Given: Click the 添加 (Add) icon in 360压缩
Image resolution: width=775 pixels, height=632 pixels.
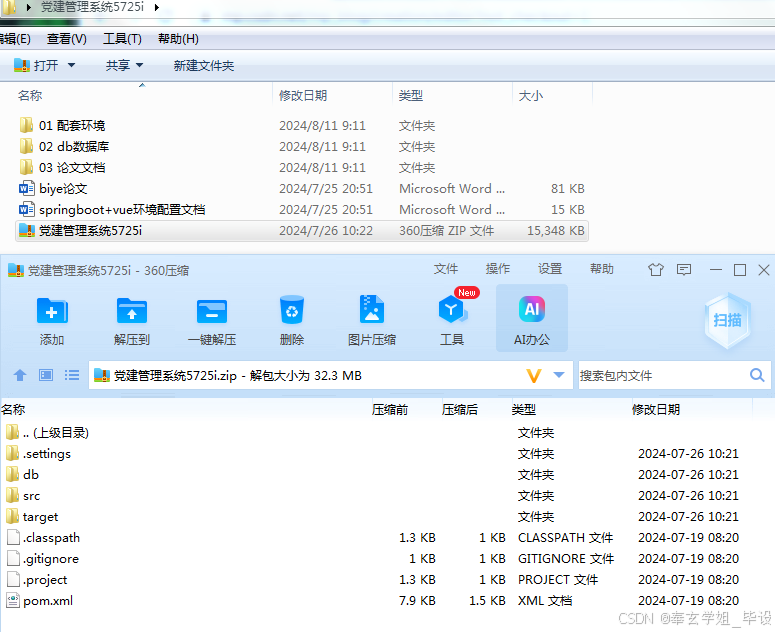Looking at the screenshot, I should click(x=52, y=312).
